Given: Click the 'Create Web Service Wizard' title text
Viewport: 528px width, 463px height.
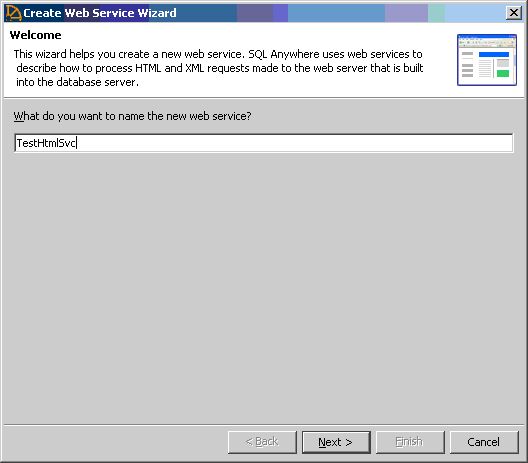Looking at the screenshot, I should pyautogui.click(x=100, y=13).
